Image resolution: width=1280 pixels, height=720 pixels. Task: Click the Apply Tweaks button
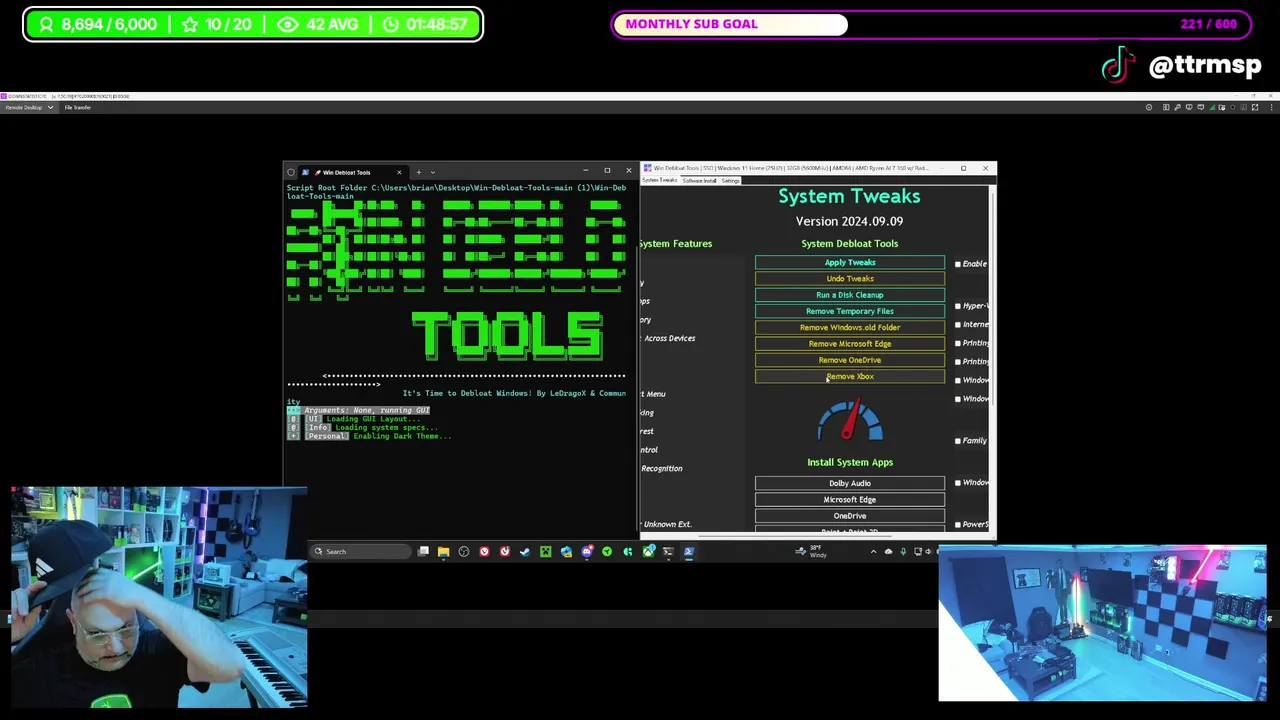tap(850, 262)
